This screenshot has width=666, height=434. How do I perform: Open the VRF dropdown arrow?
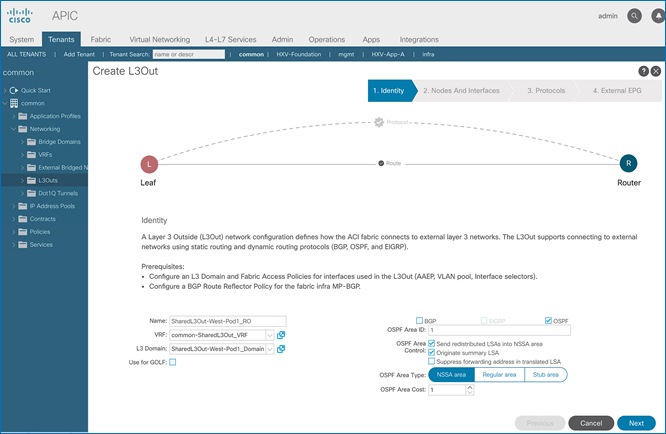click(270, 335)
